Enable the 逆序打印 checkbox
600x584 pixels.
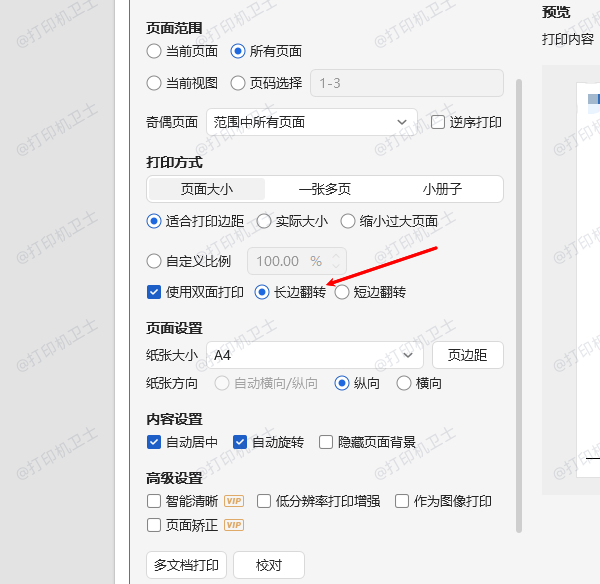[438, 122]
